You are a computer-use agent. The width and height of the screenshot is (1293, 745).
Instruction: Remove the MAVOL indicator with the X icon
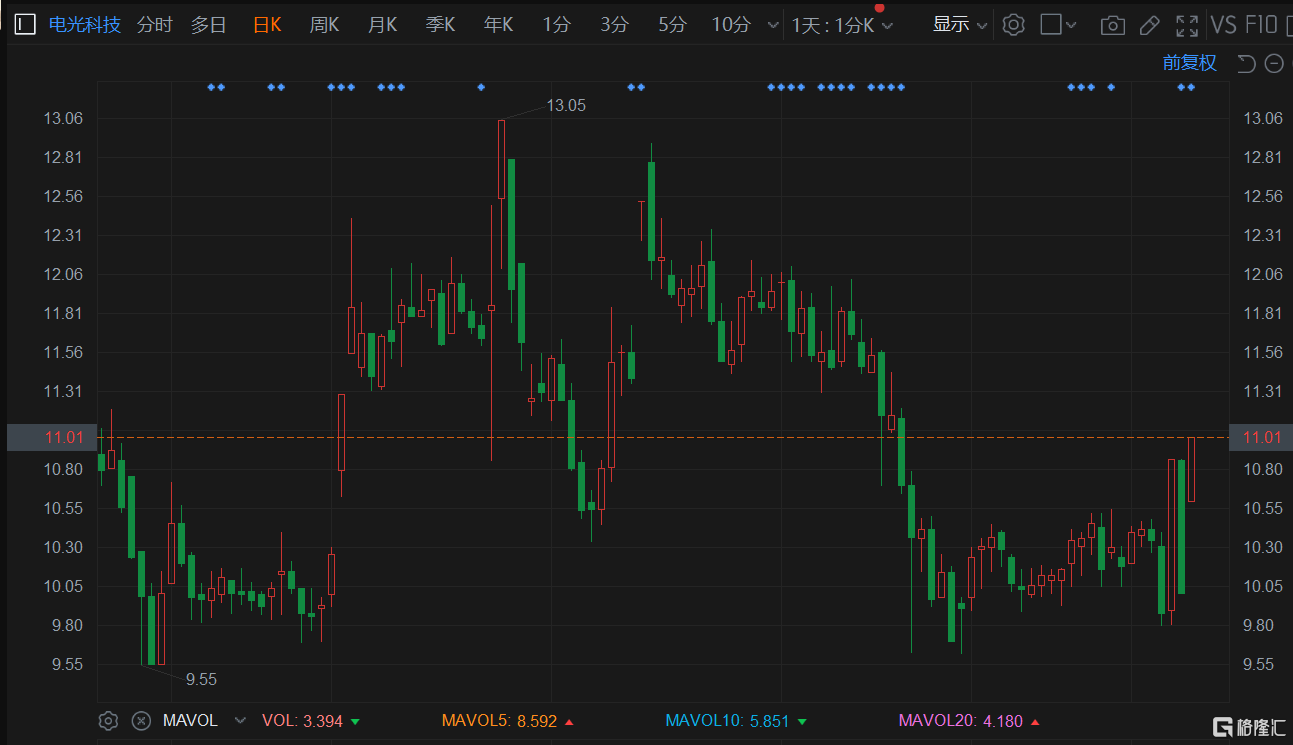(141, 720)
